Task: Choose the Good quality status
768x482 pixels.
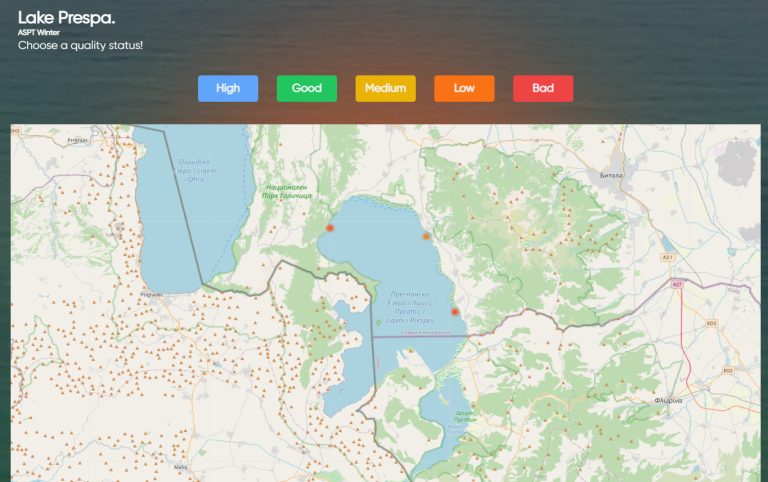Action: click(x=307, y=89)
